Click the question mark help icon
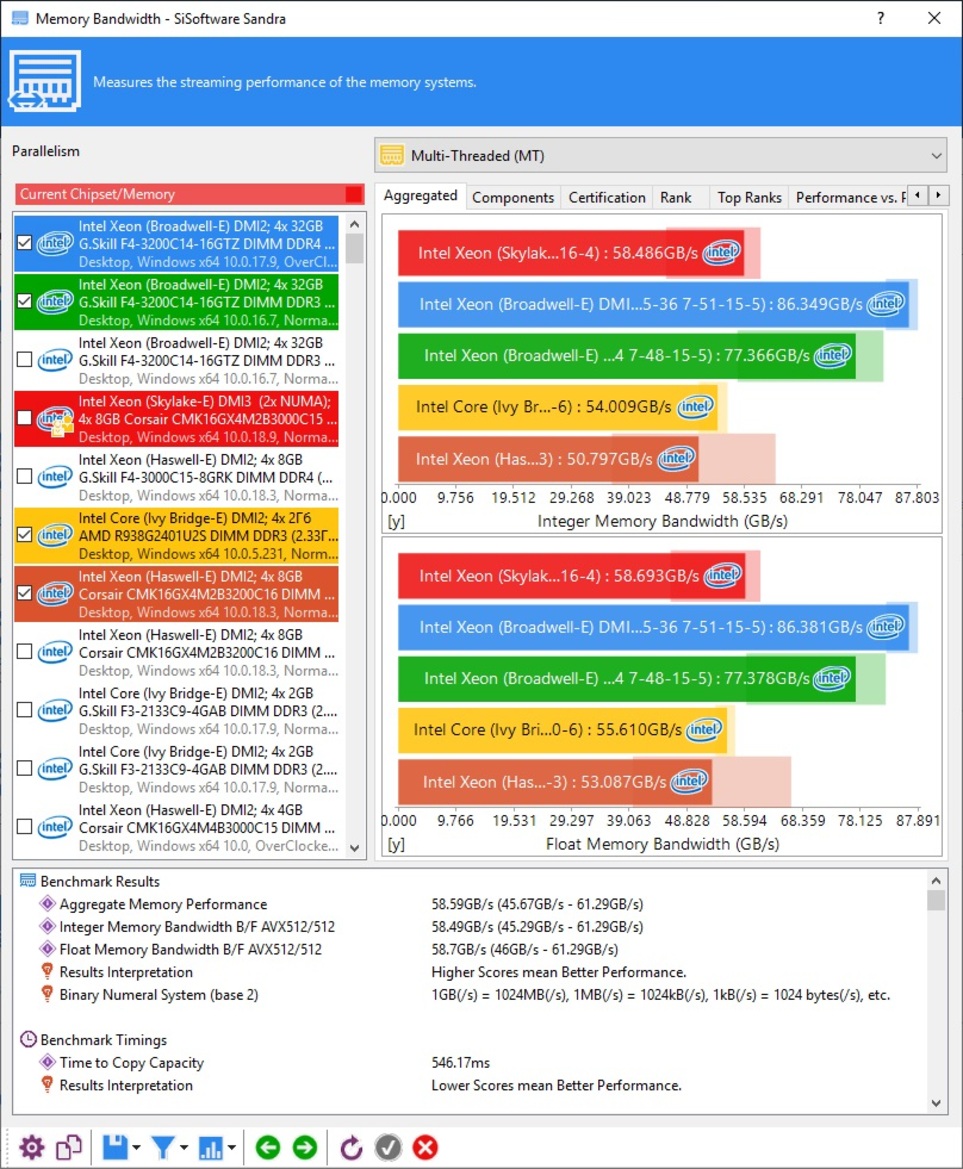 880,18
